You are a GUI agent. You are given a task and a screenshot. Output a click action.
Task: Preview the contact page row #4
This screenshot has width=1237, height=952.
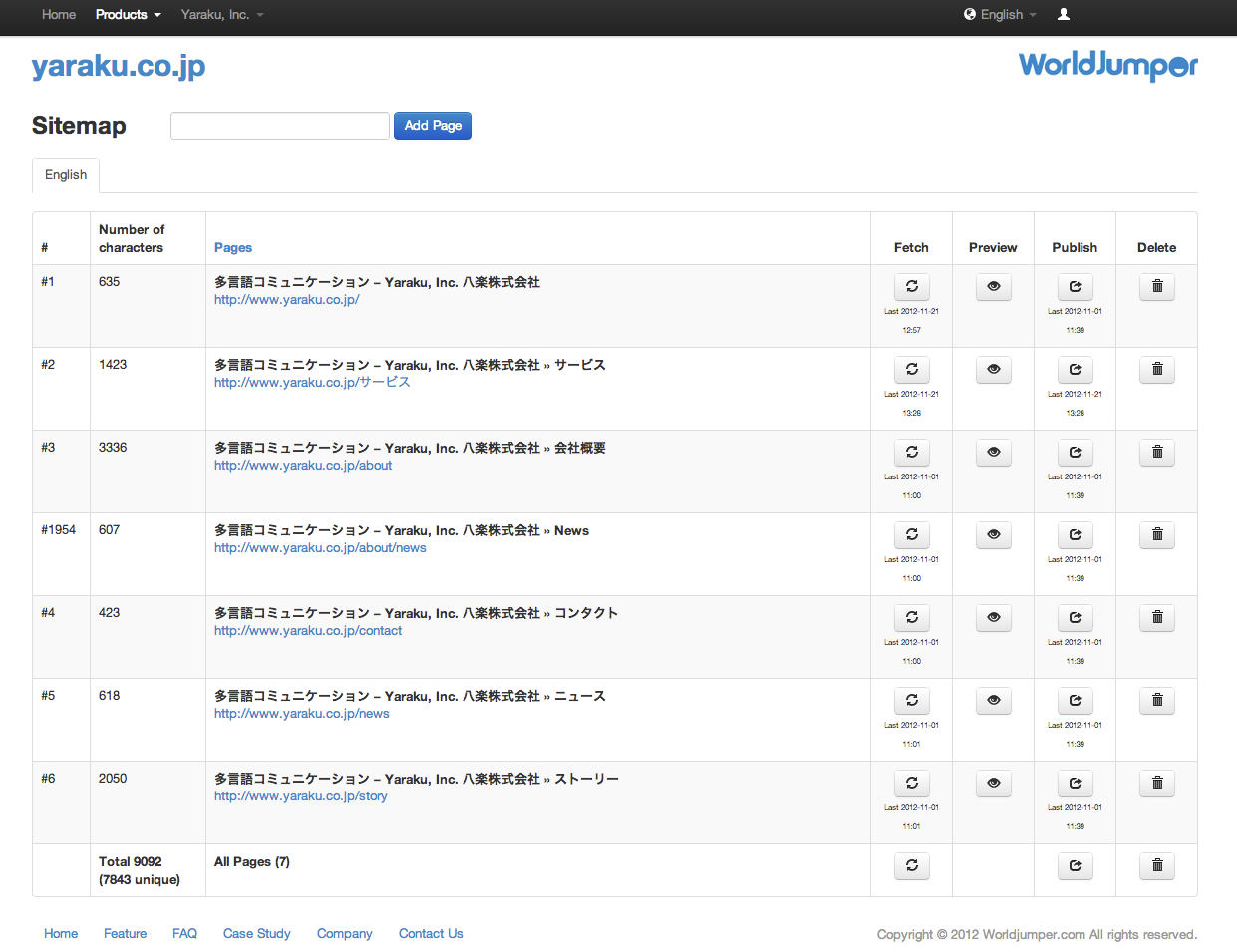993,617
